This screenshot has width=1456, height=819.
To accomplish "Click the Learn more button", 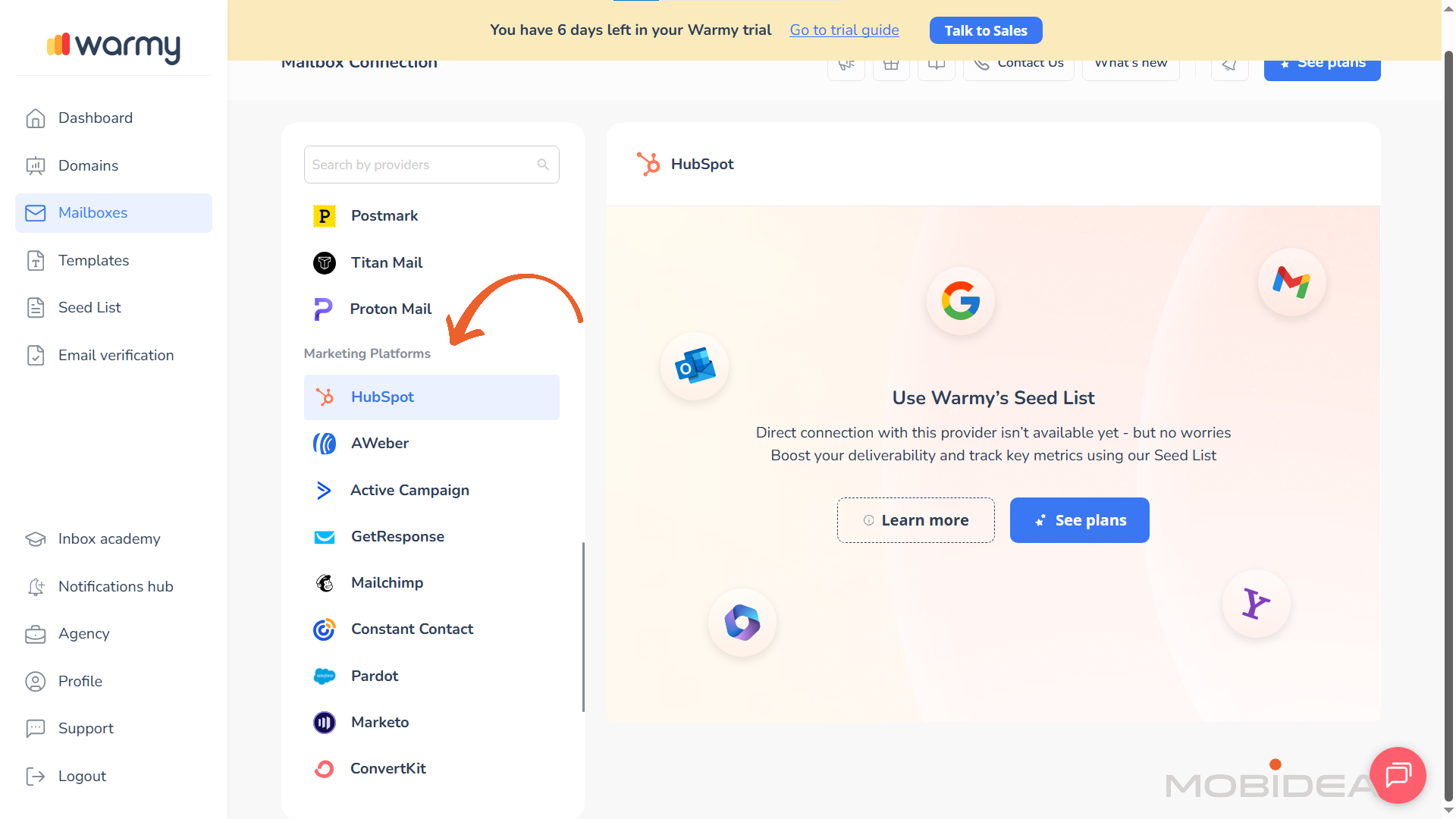I will pyautogui.click(x=915, y=520).
